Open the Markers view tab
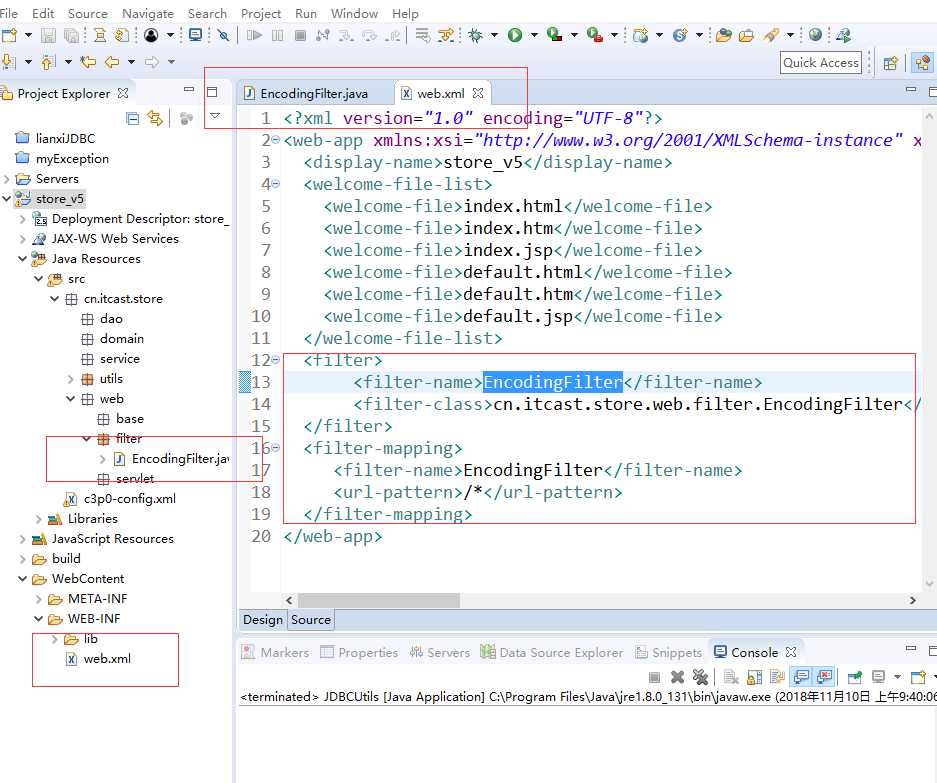This screenshot has width=937, height=783. click(275, 652)
